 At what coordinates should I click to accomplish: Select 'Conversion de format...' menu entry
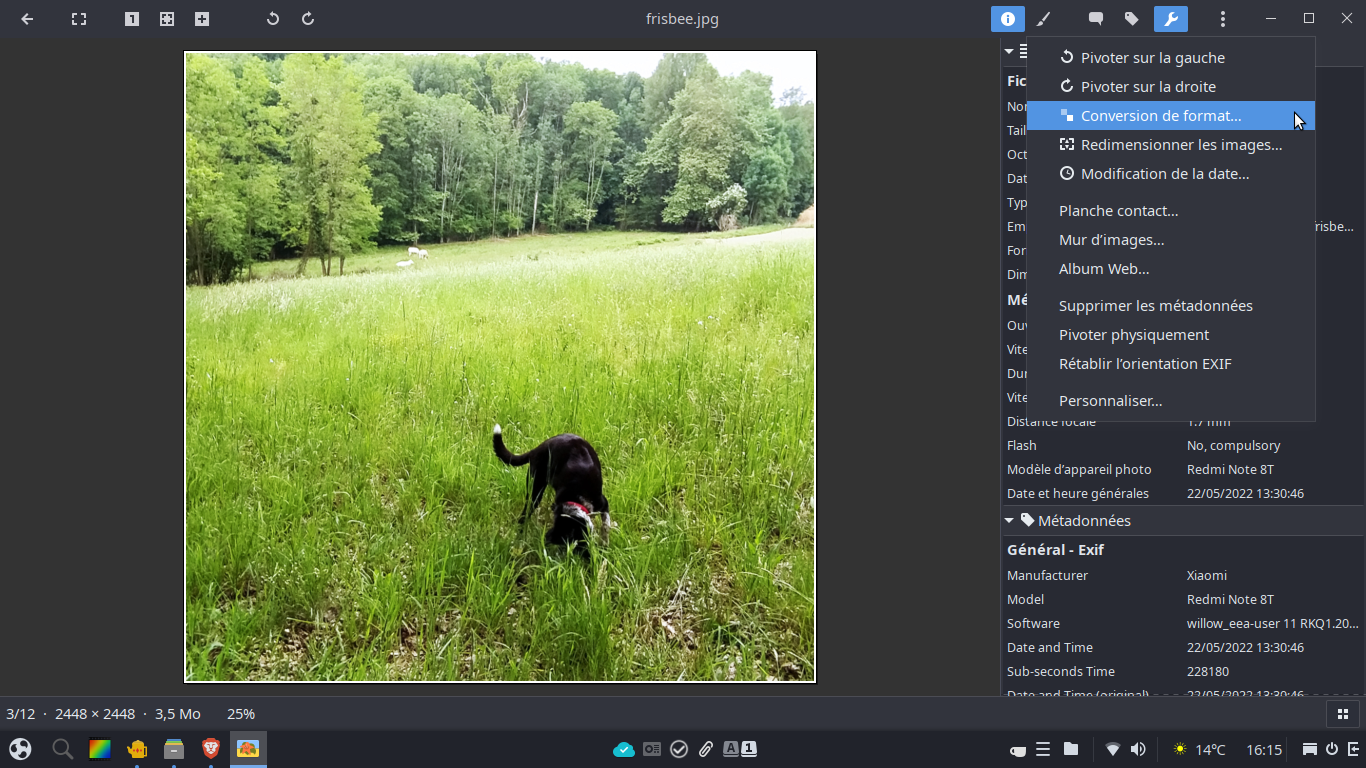click(x=1160, y=116)
